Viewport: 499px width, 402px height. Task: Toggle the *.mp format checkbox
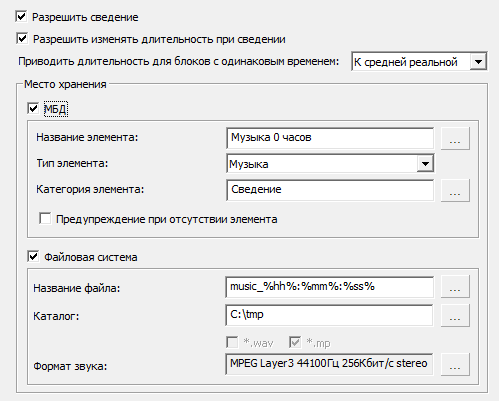click(x=295, y=342)
